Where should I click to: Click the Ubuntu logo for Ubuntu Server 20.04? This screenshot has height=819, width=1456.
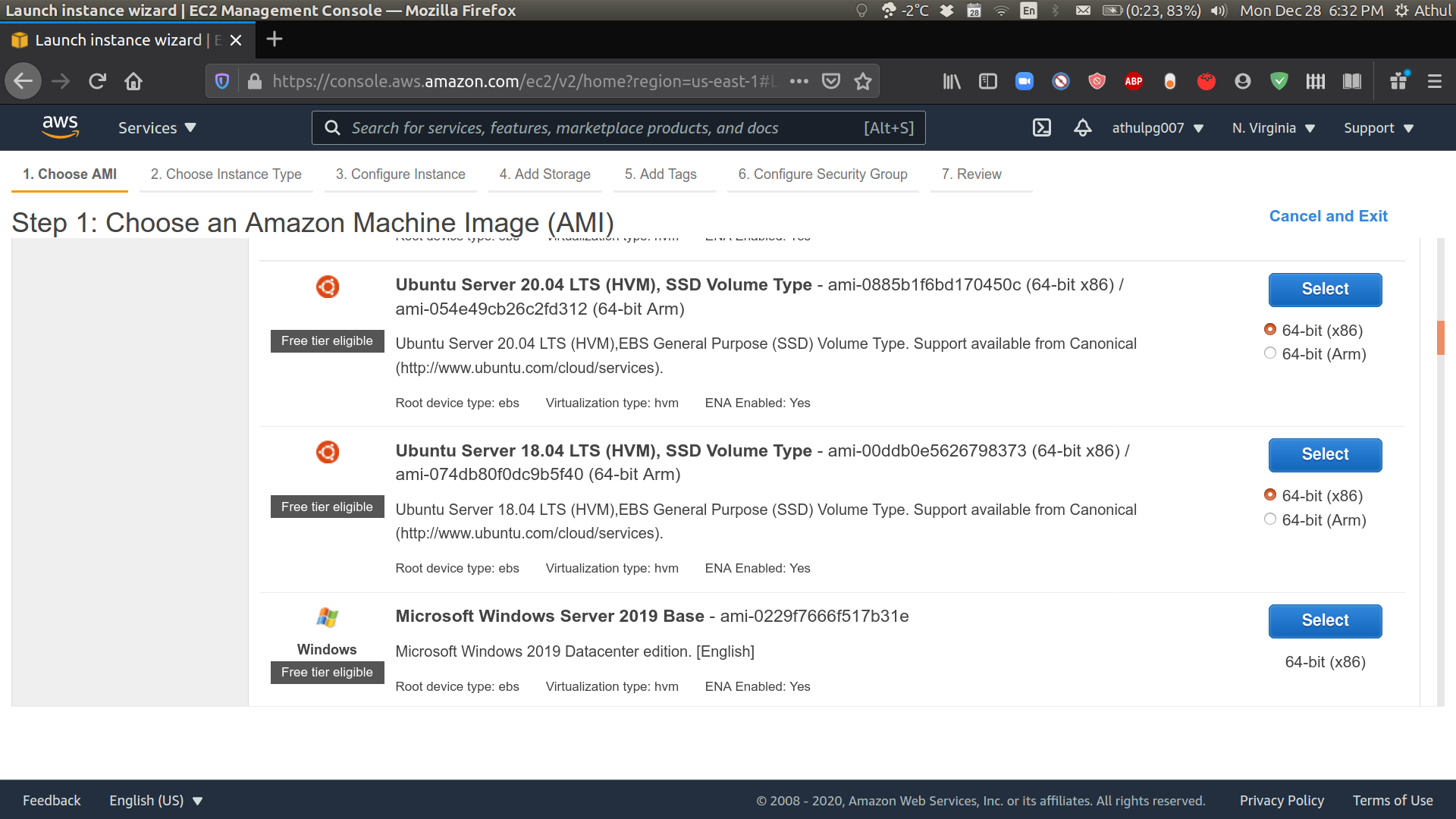click(328, 287)
